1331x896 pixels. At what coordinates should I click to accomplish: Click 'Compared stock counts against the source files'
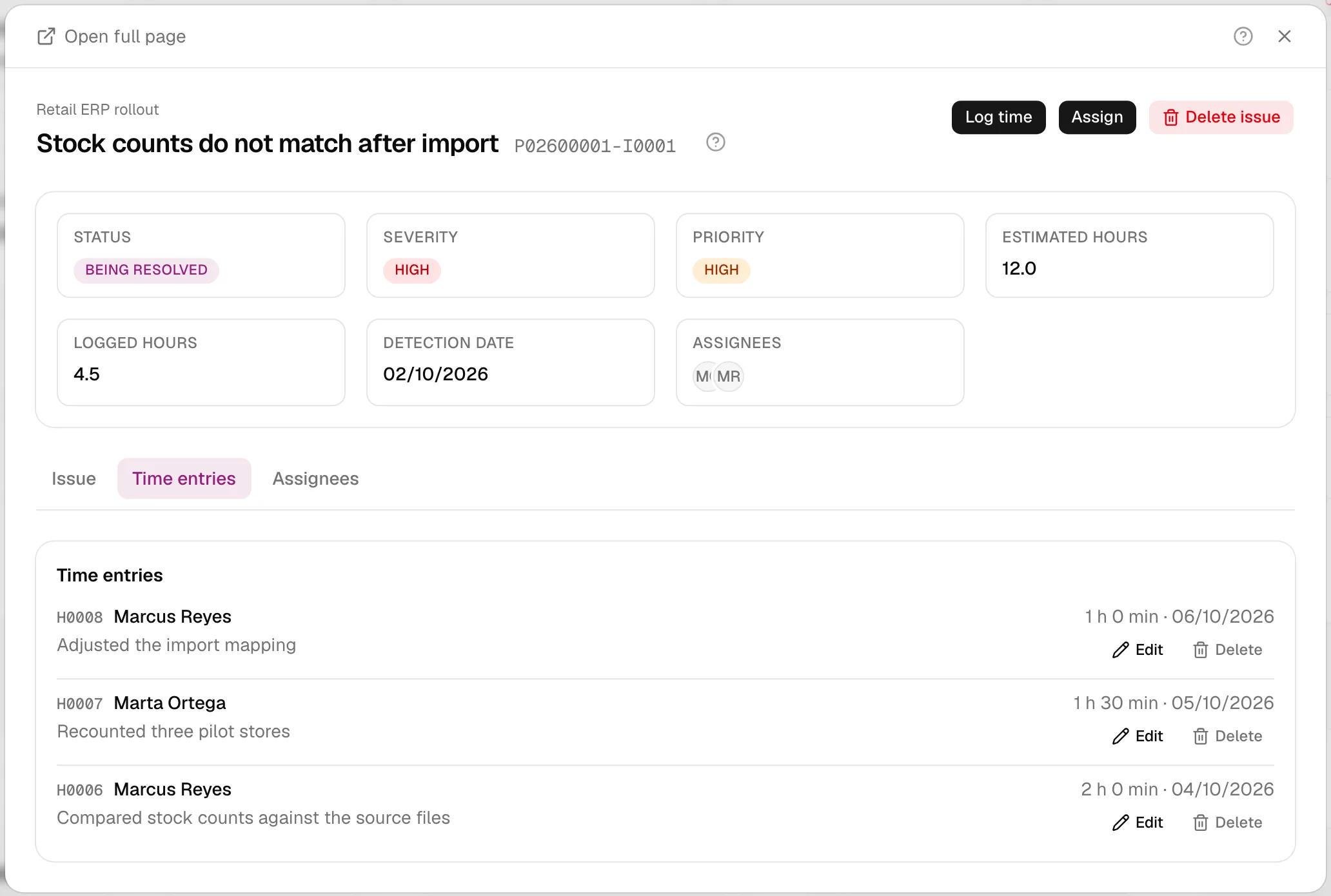[x=253, y=818]
